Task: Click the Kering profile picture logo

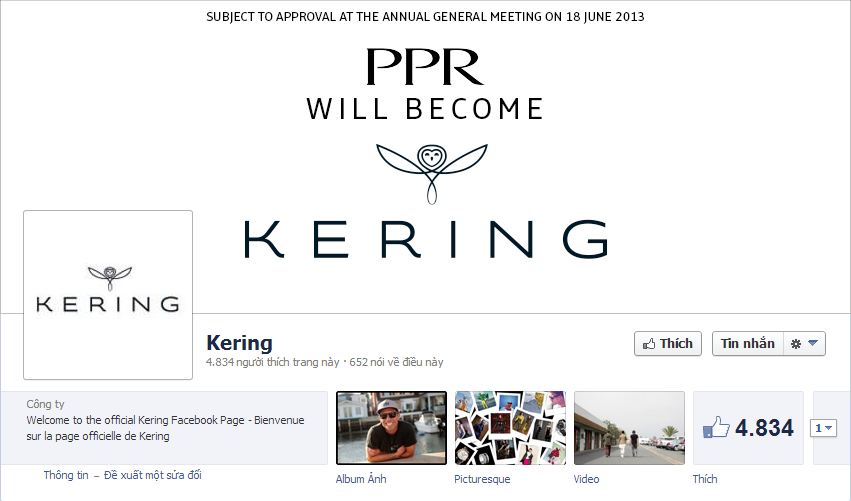Action: [108, 295]
